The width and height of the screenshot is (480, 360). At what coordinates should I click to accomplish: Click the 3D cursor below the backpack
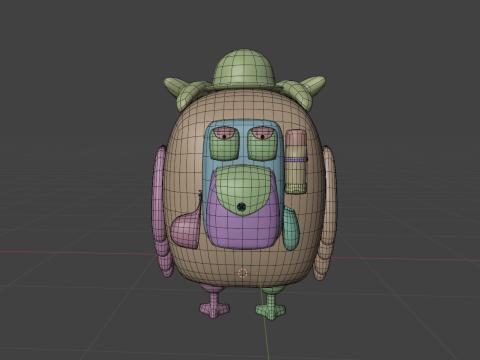tap(243, 273)
